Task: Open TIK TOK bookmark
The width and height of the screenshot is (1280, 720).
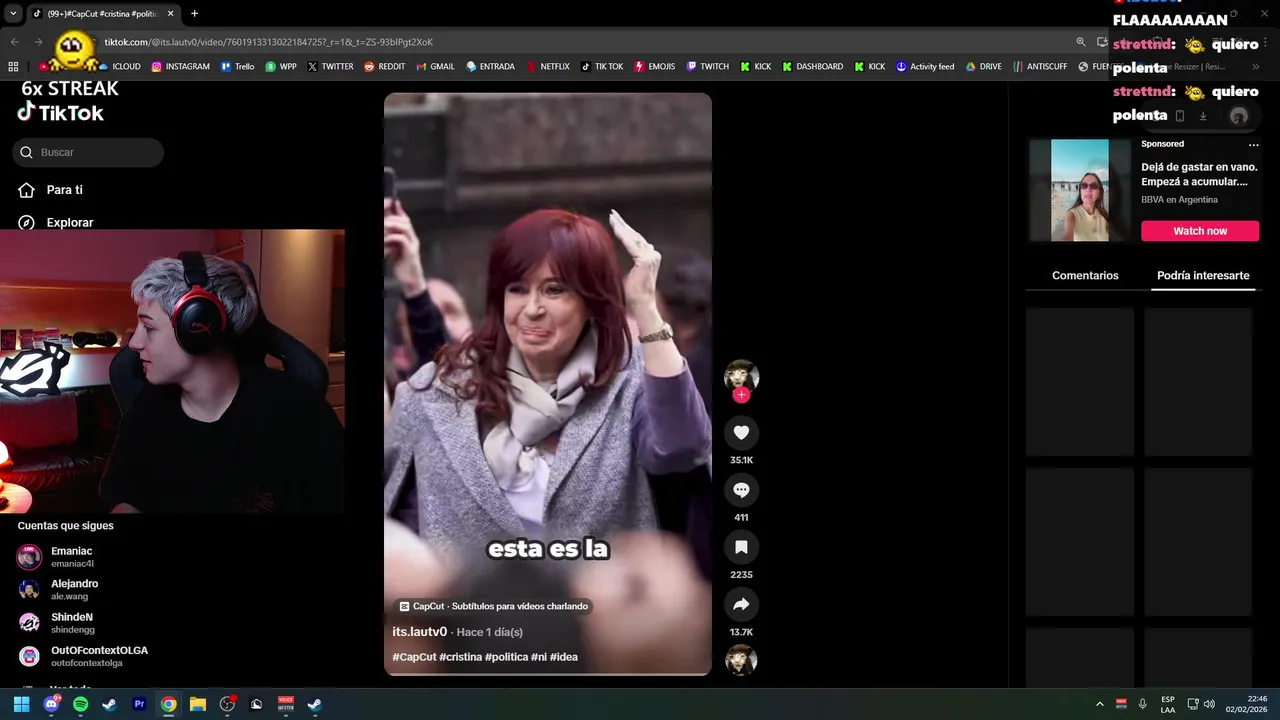Action: pos(602,67)
